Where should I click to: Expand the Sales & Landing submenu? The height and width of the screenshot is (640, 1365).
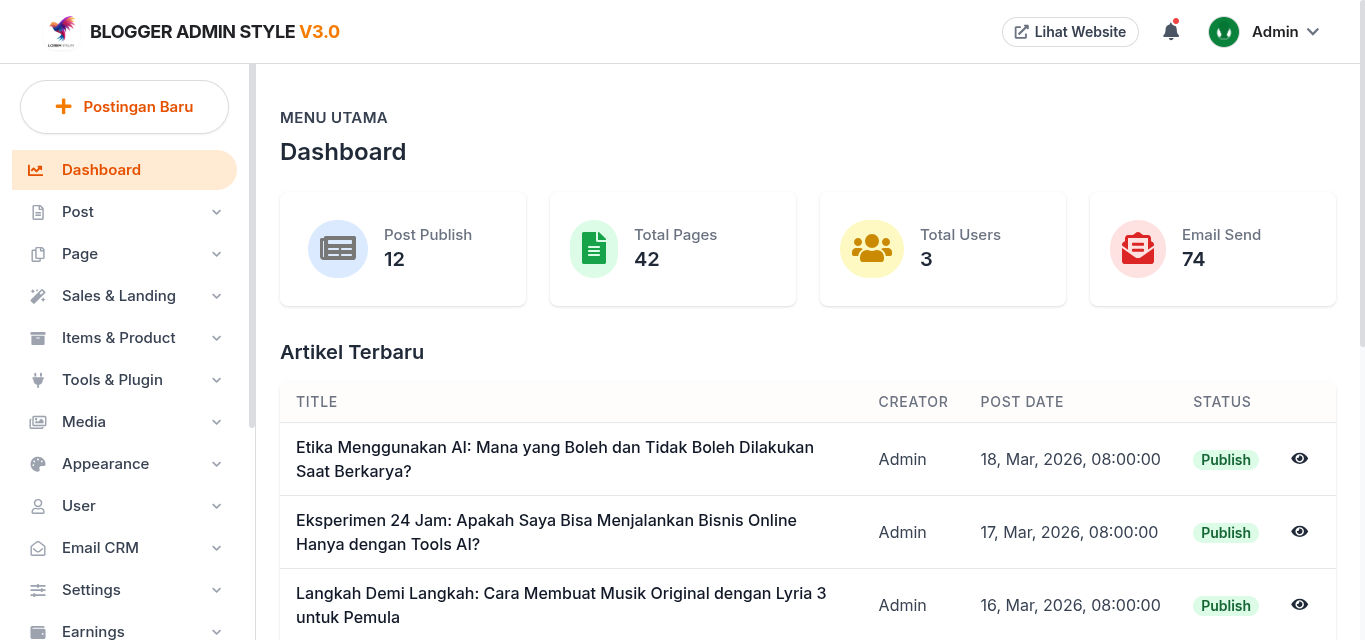coord(124,296)
